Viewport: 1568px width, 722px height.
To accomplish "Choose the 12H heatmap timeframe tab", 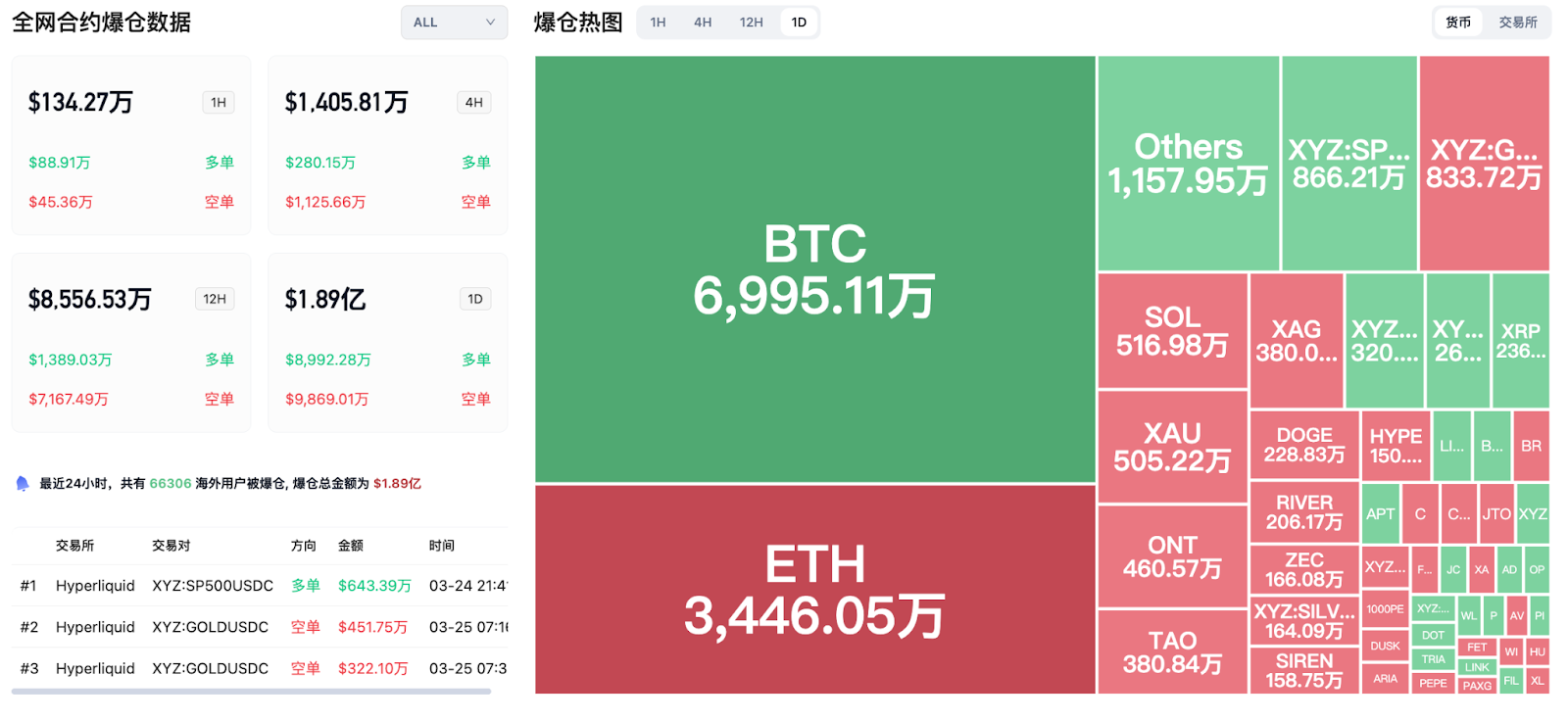I will click(x=751, y=23).
